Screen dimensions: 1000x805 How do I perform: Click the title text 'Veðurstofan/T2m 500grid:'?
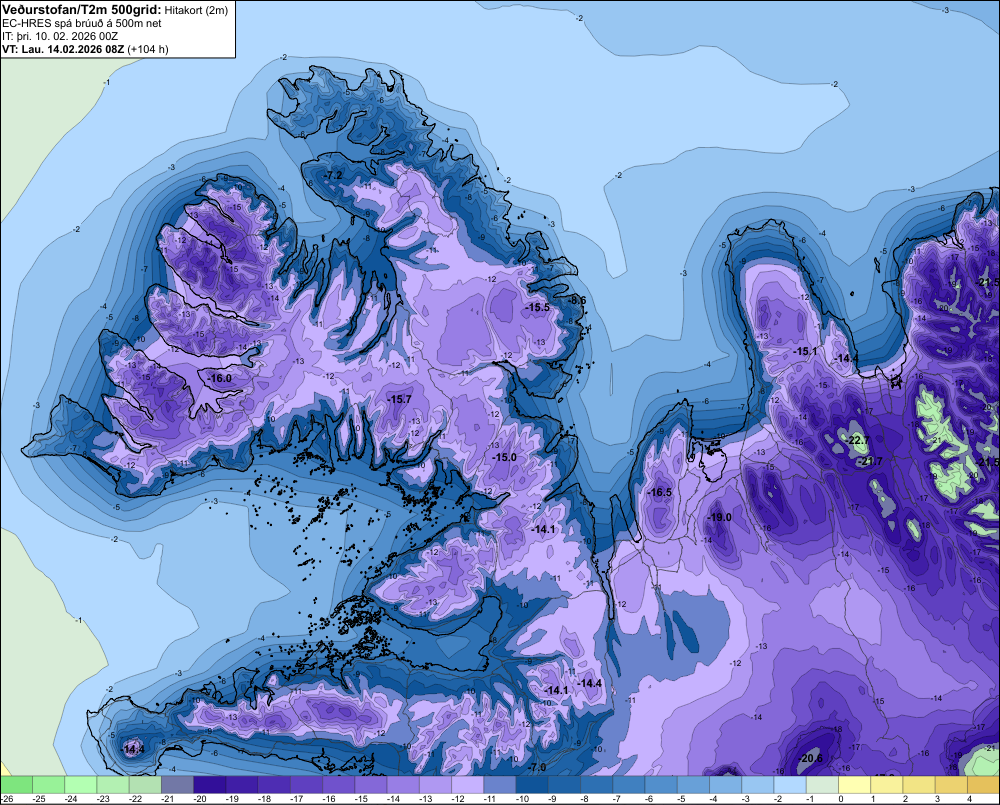point(82,9)
